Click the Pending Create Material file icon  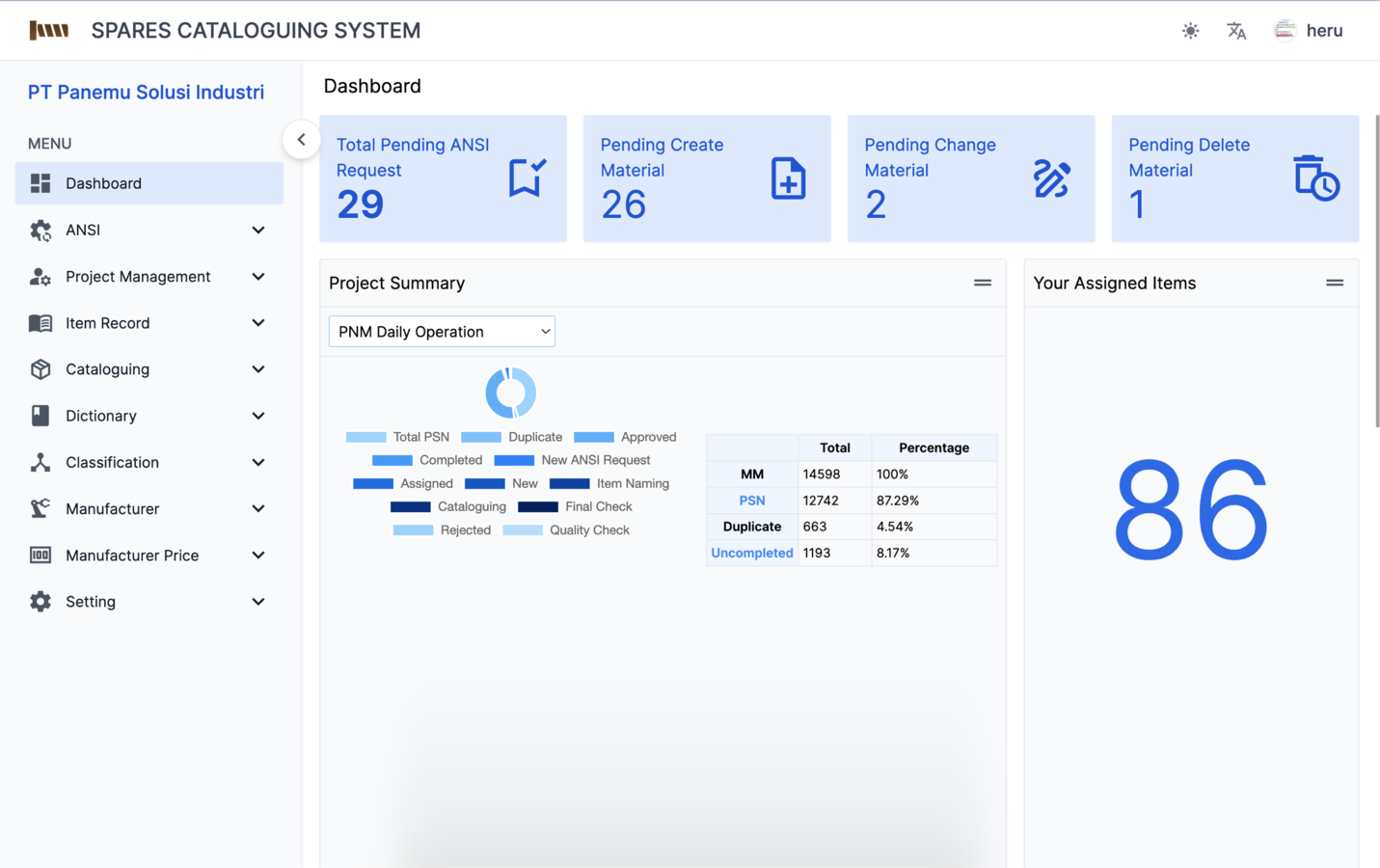click(x=788, y=178)
